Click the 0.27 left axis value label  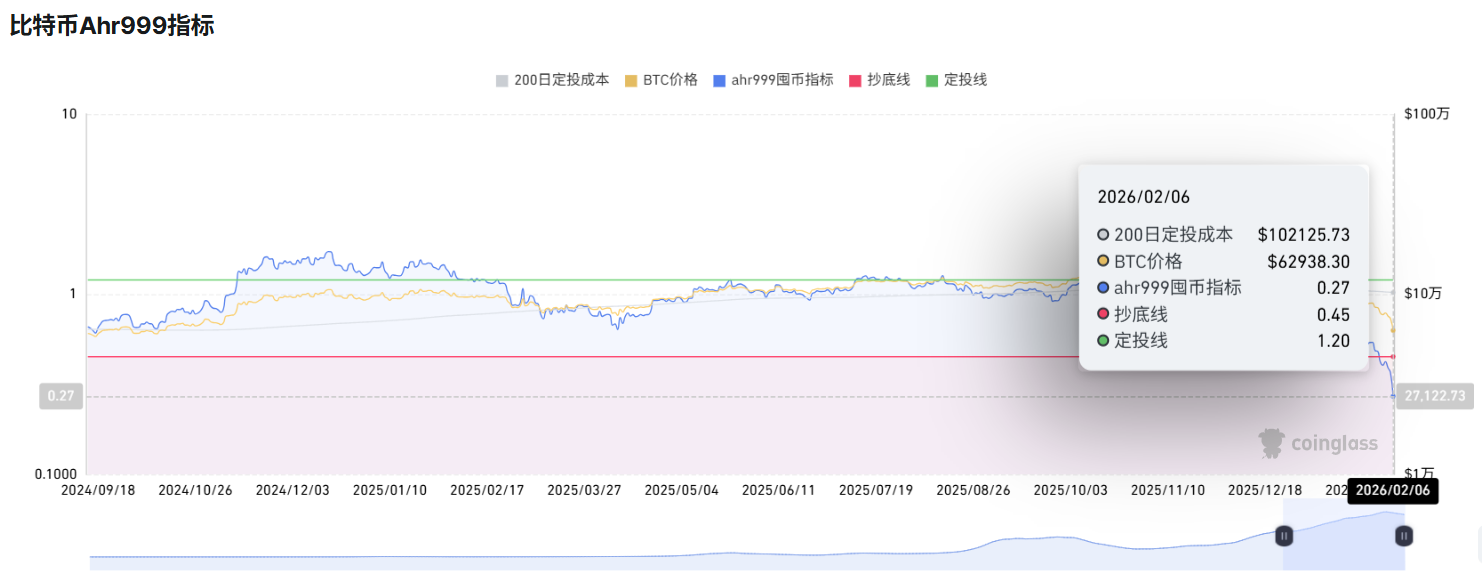pyautogui.click(x=59, y=396)
